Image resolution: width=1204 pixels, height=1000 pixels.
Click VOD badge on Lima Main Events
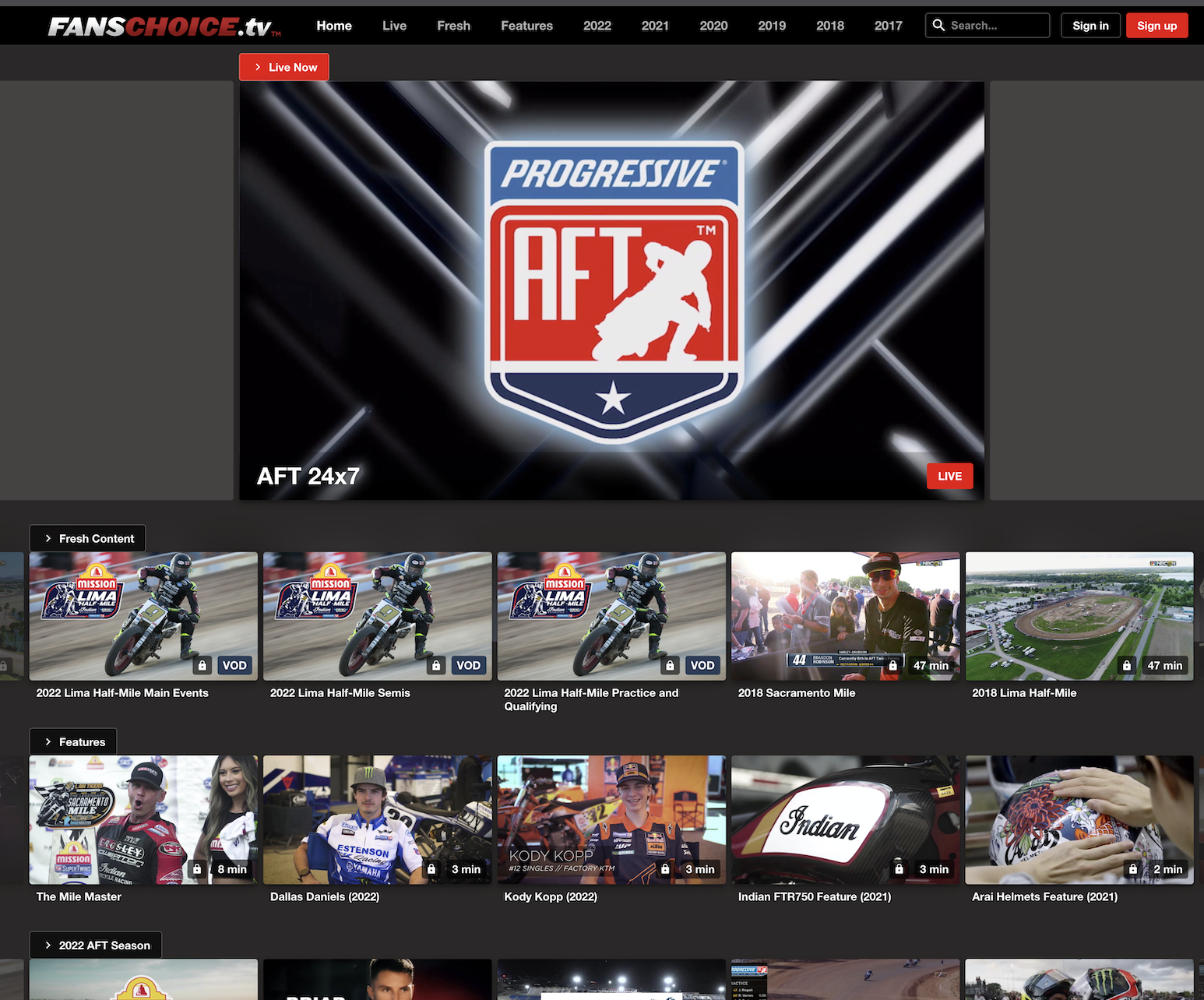coord(234,665)
